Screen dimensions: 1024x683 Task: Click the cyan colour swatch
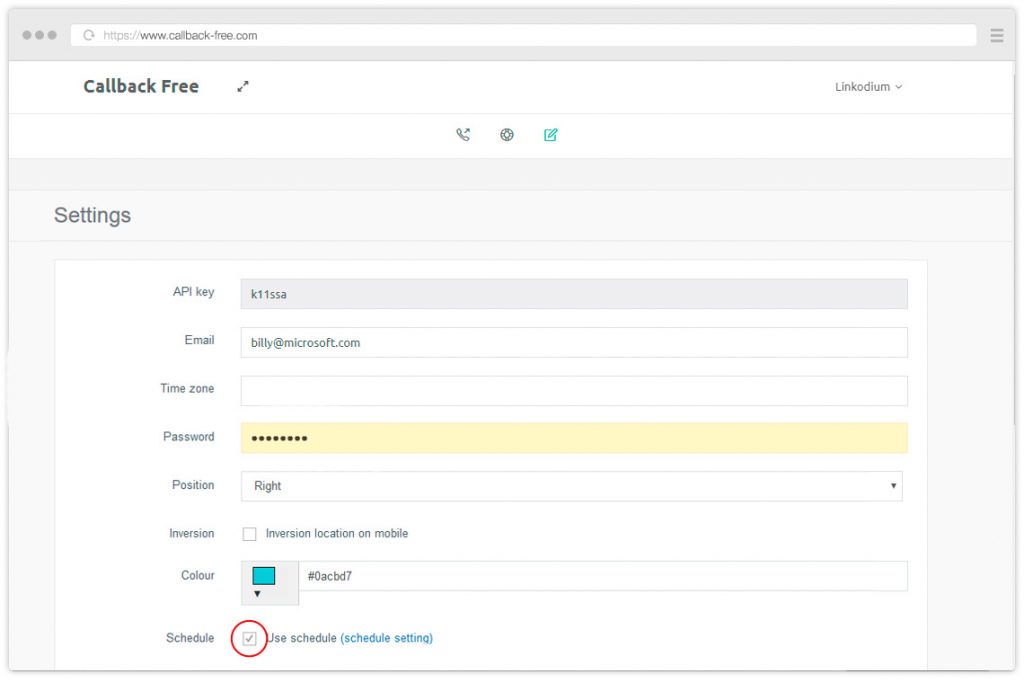coord(263,574)
